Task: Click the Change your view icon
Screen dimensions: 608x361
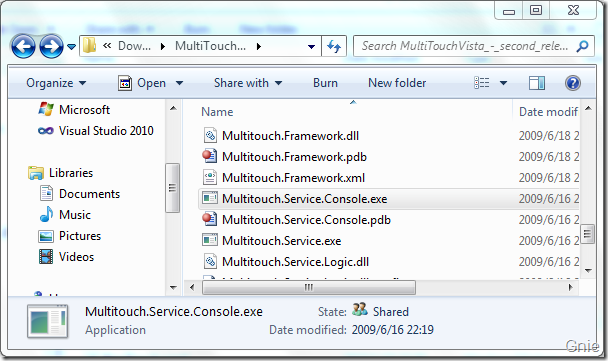Action: 482,83
